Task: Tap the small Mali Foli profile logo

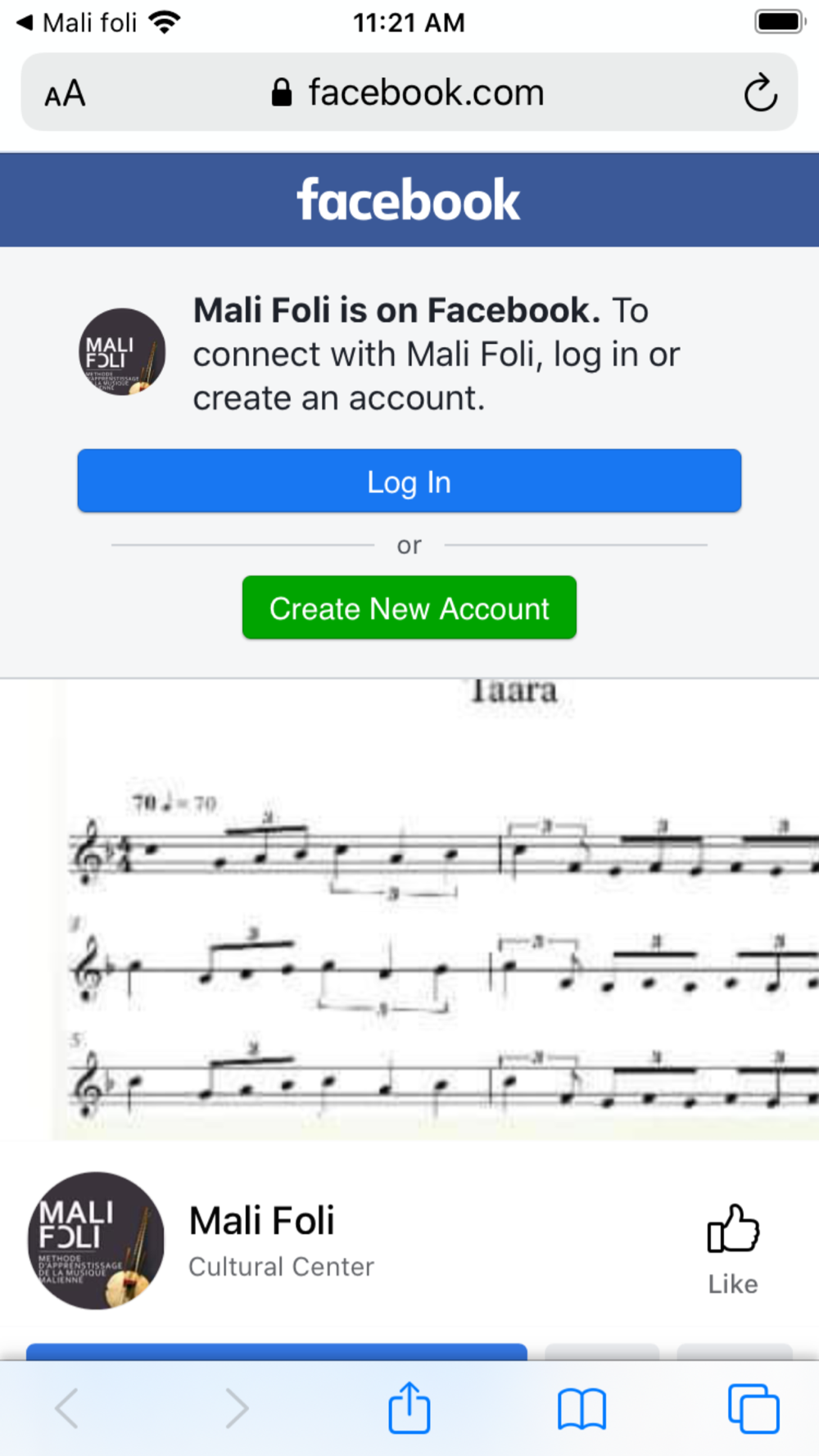Action: 122,352
